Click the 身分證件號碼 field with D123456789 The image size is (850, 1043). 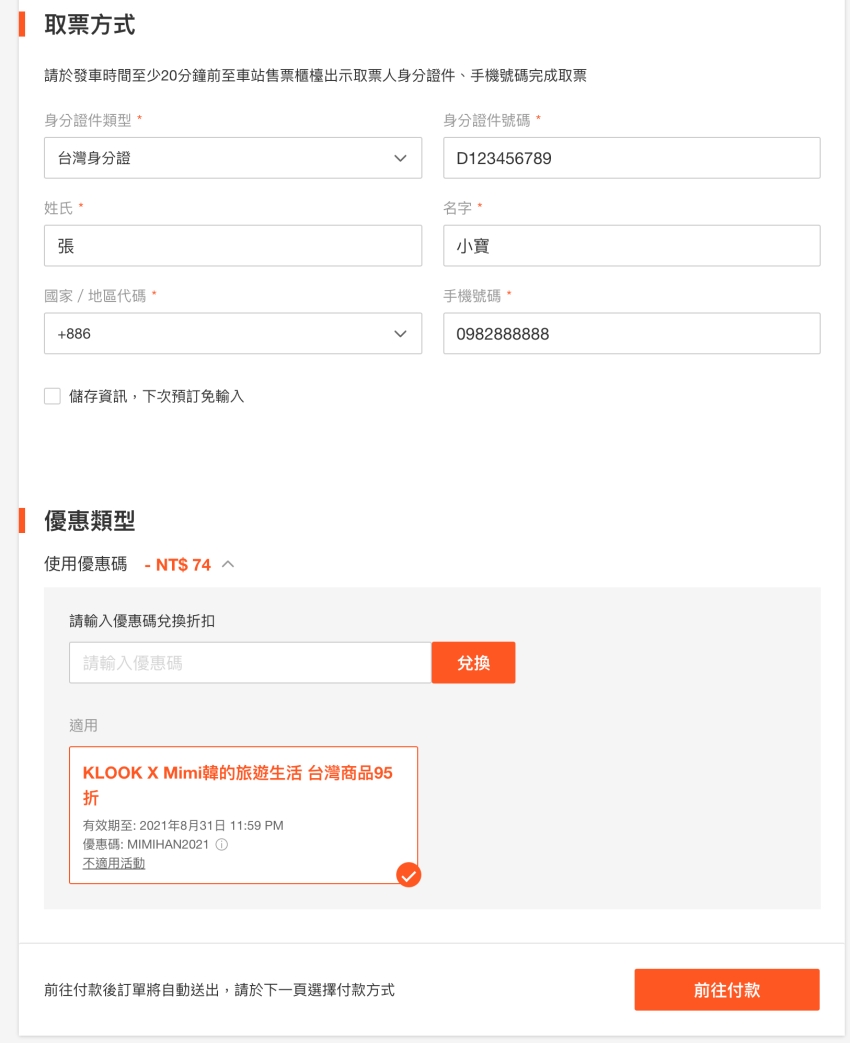631,158
